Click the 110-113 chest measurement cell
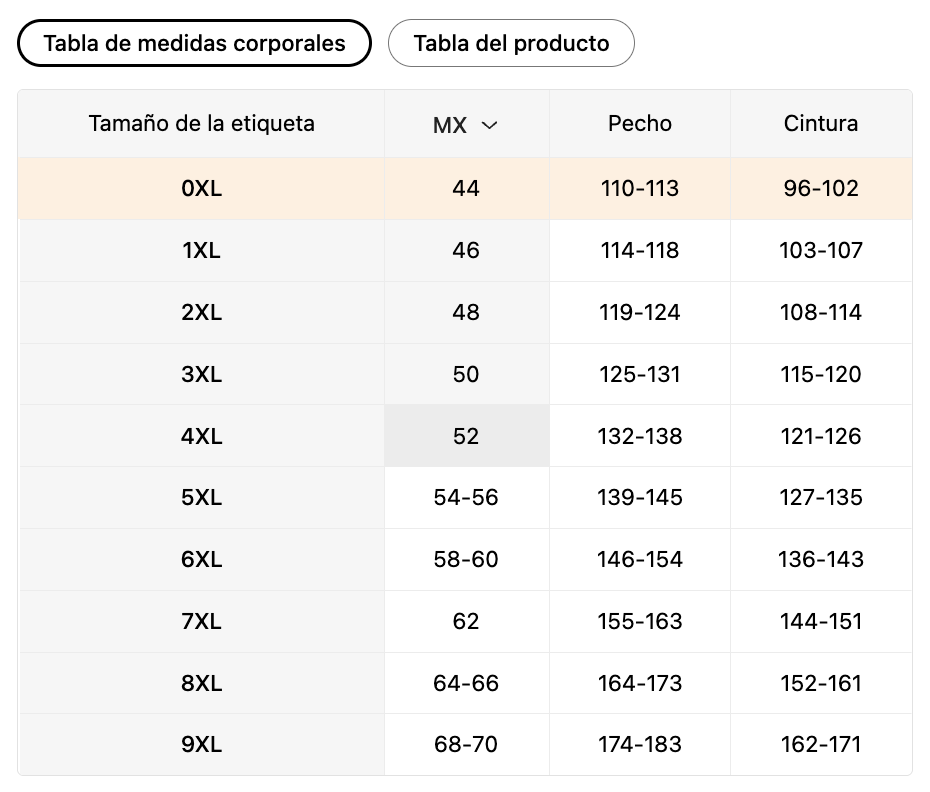Image resolution: width=930 pixels, height=792 pixels. tap(640, 188)
